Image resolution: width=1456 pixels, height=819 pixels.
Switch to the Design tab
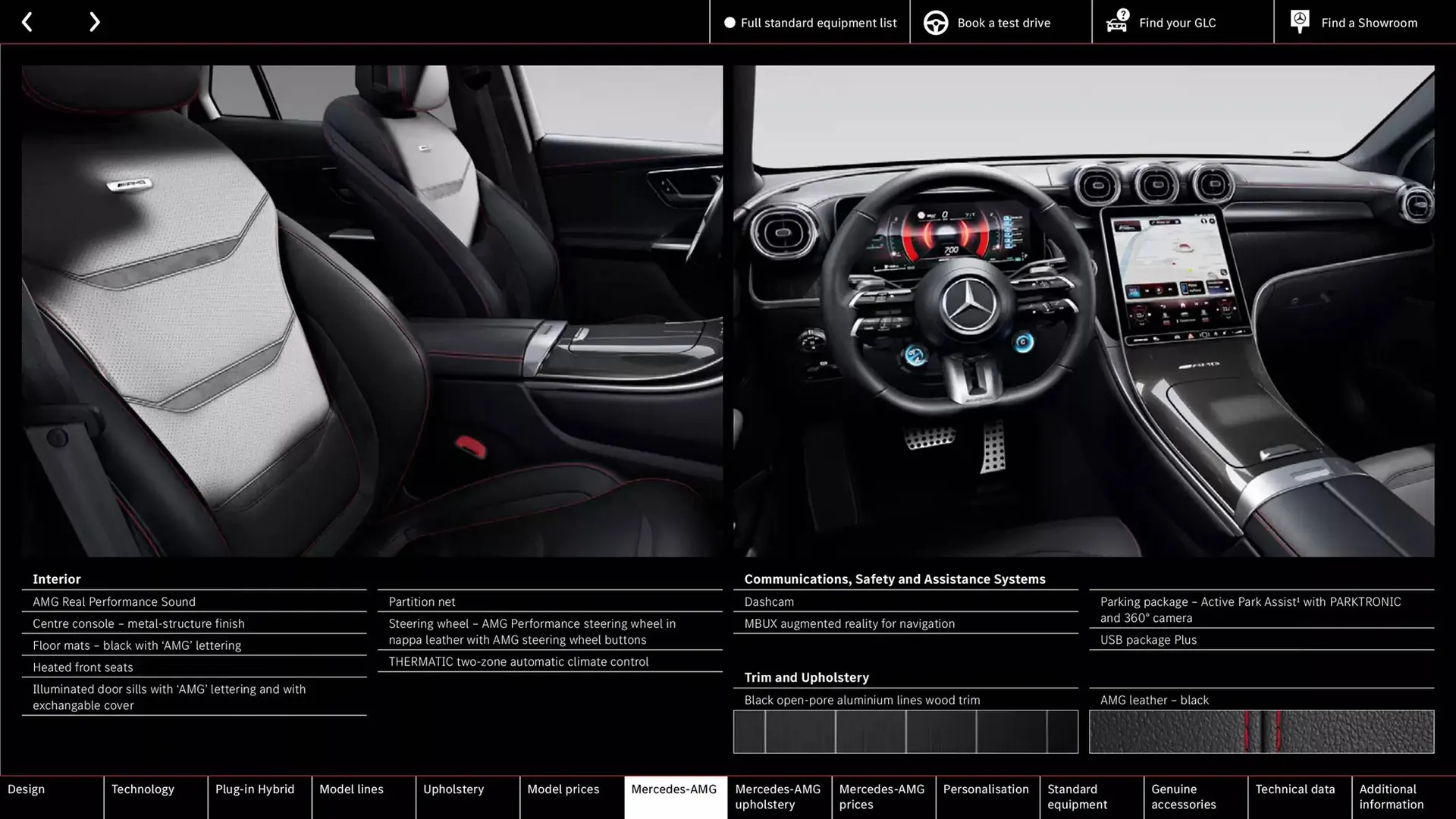tap(52, 797)
